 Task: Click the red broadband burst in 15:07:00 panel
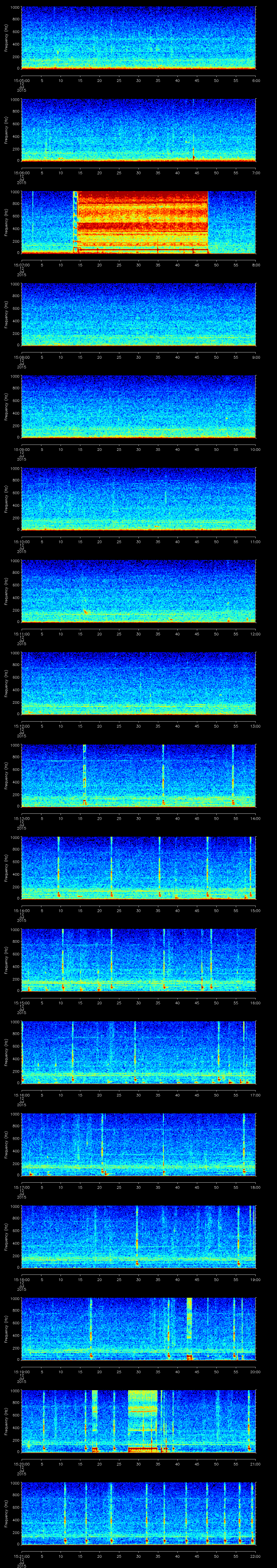click(x=143, y=222)
